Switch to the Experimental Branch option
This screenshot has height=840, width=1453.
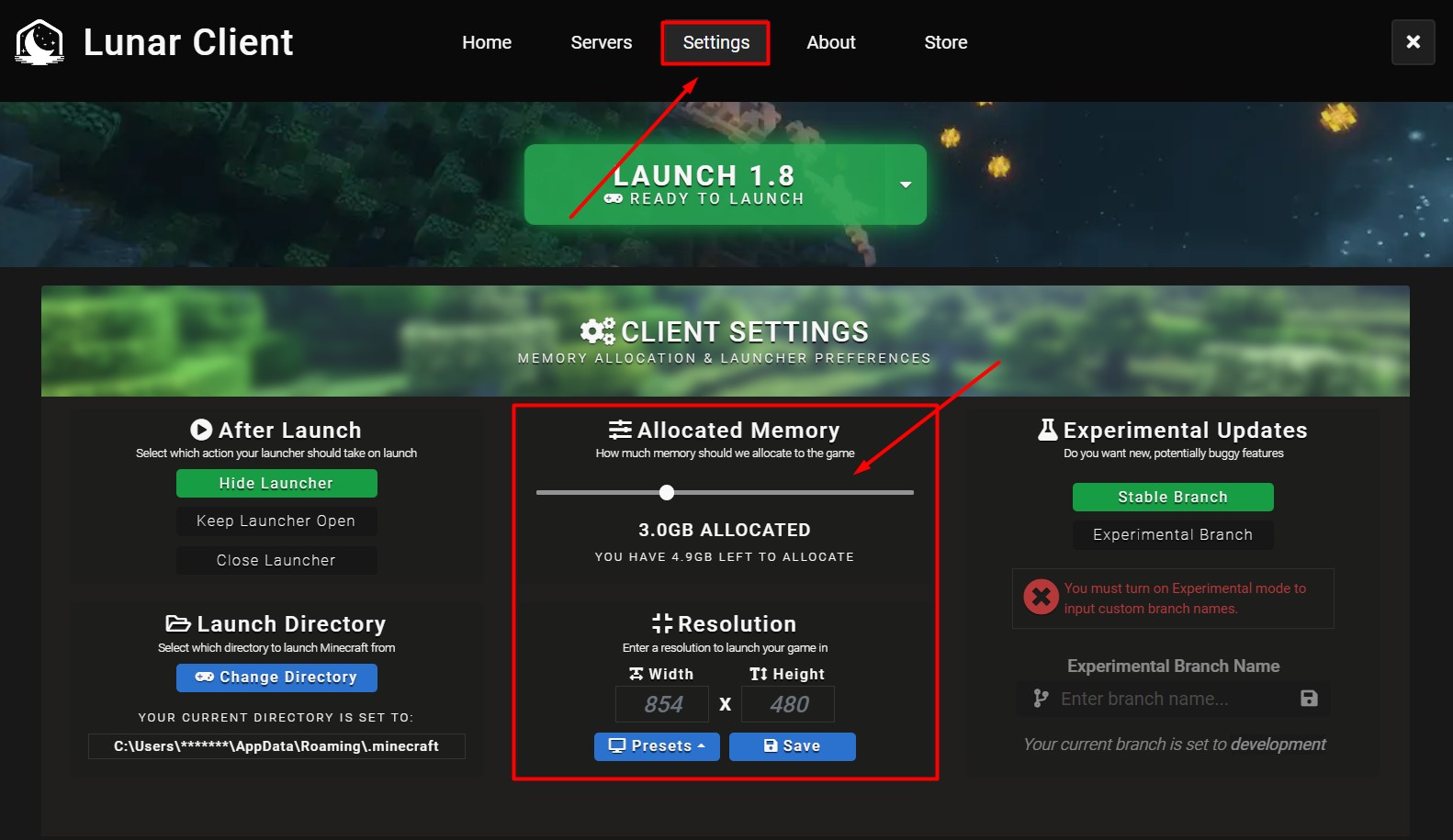(1173, 535)
